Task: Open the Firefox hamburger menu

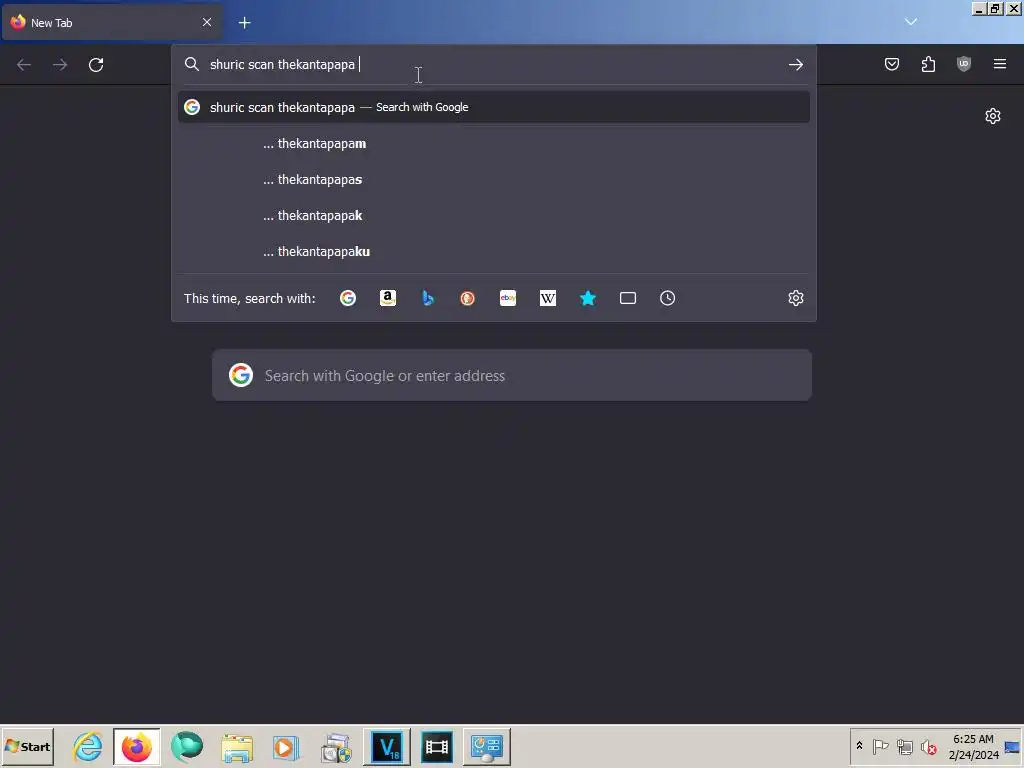Action: click(x=1000, y=64)
